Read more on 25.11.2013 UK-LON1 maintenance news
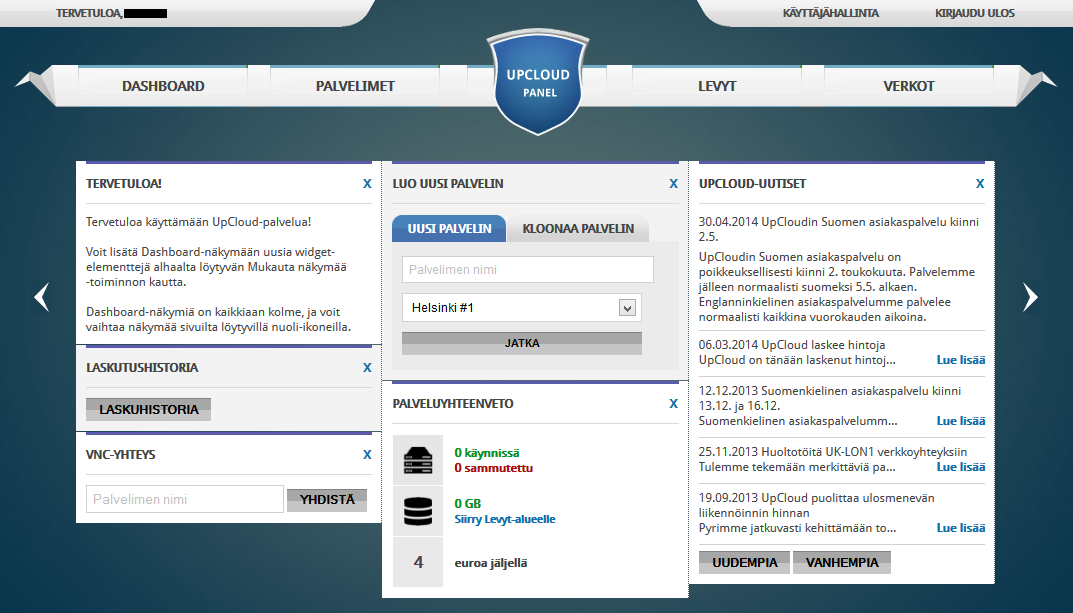 point(961,467)
